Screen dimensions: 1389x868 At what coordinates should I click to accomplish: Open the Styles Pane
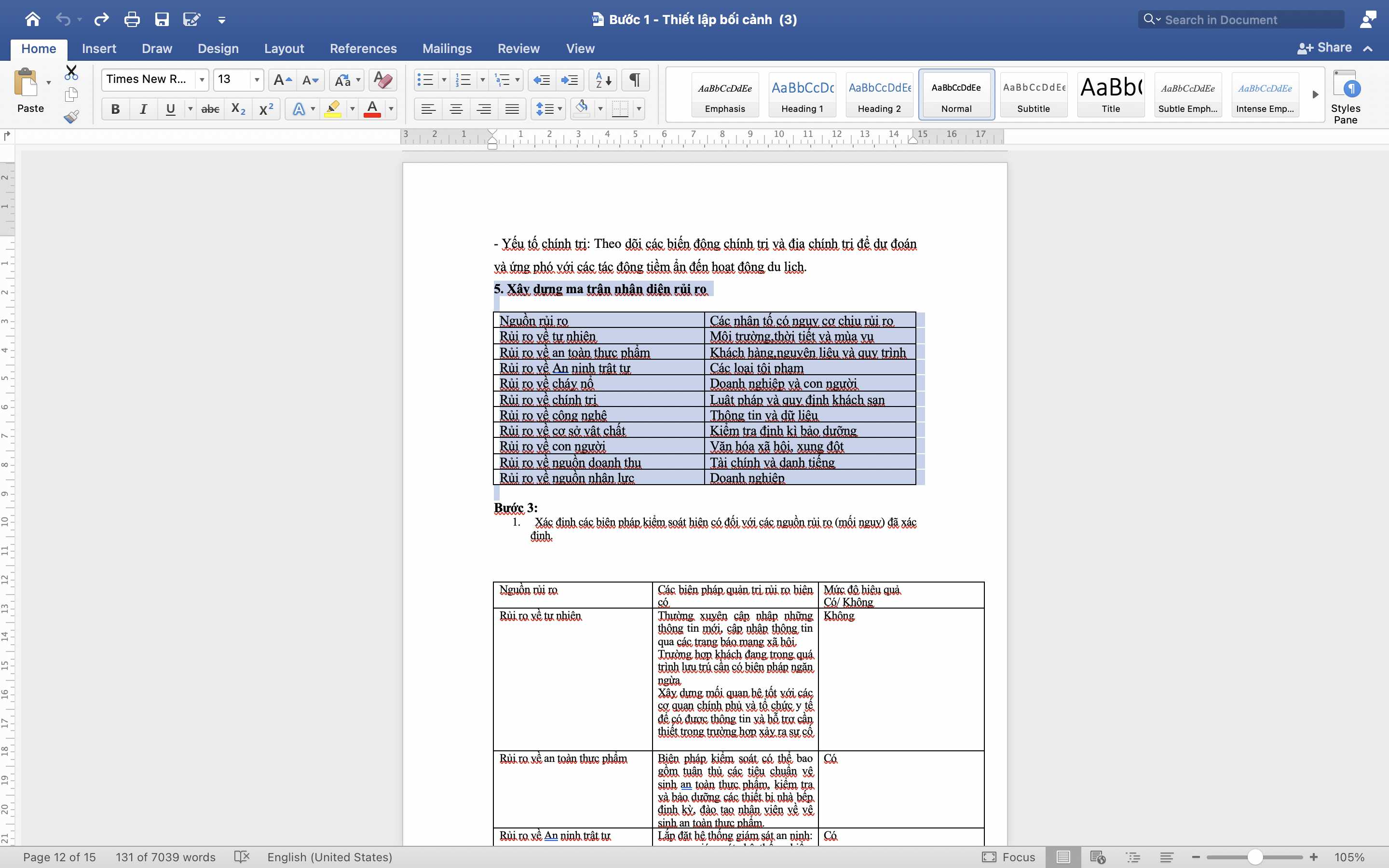(1346, 96)
